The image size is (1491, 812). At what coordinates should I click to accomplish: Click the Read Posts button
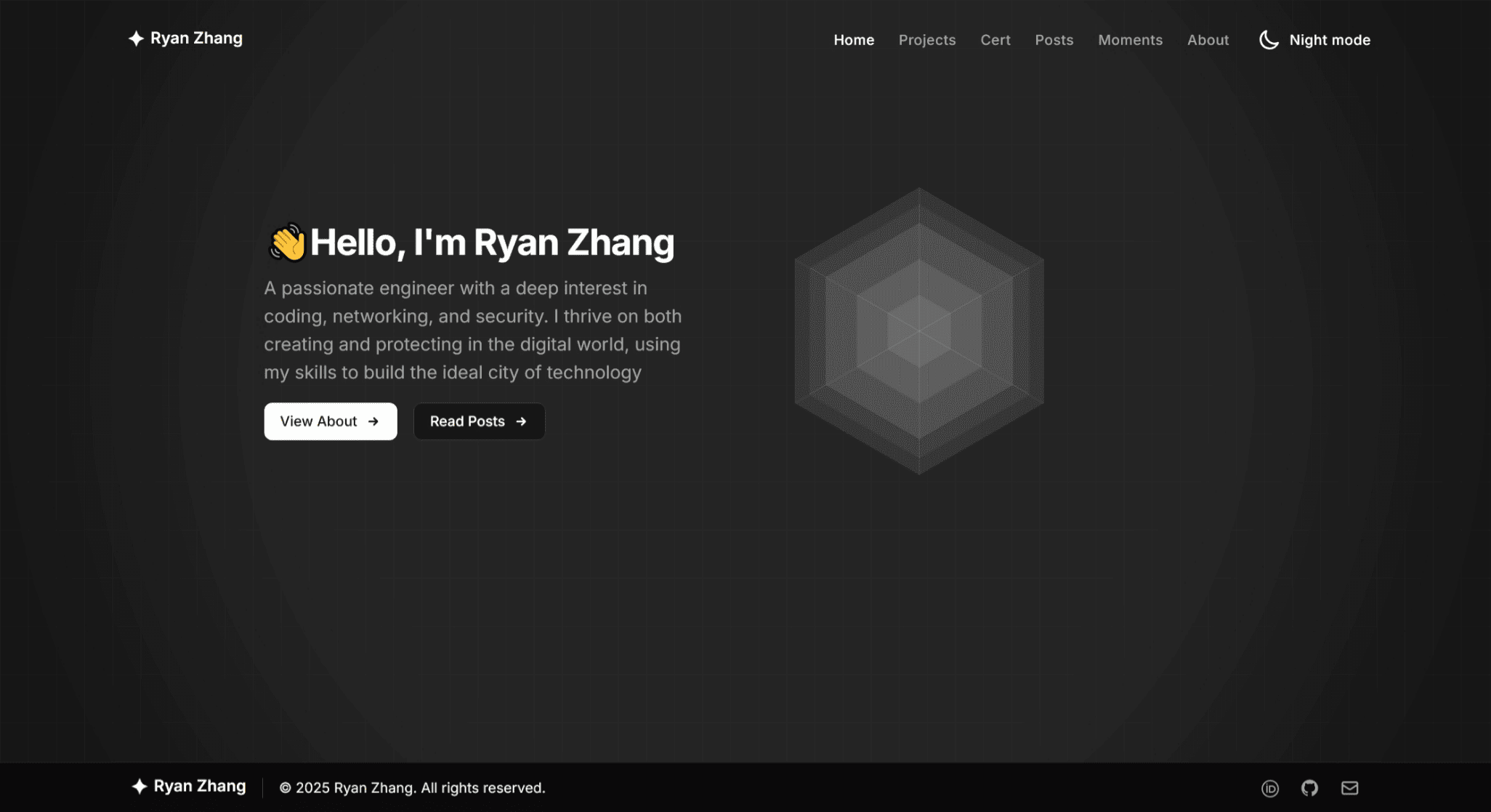(479, 421)
